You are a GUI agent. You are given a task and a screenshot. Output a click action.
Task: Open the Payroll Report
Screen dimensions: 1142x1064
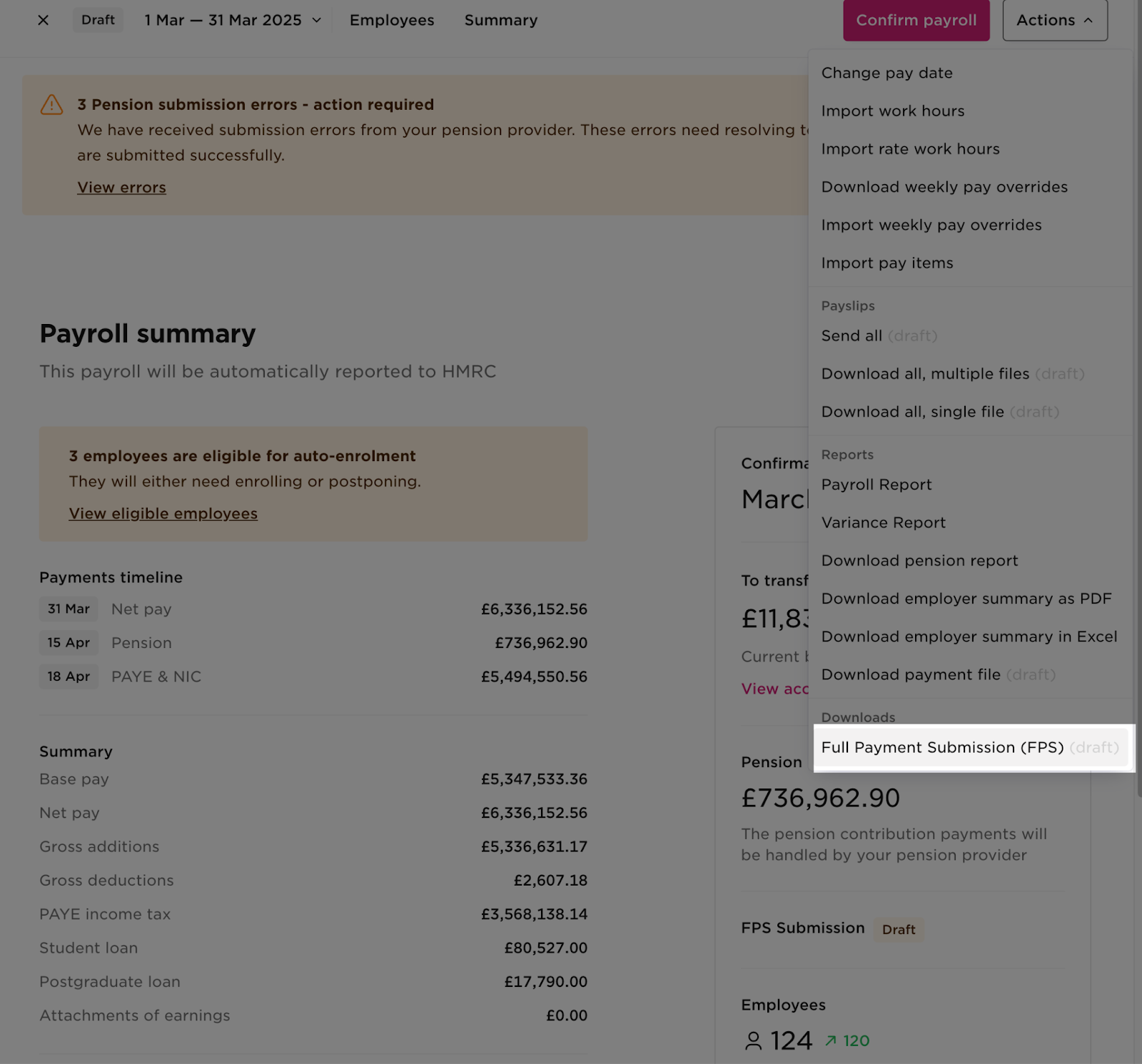coord(876,485)
